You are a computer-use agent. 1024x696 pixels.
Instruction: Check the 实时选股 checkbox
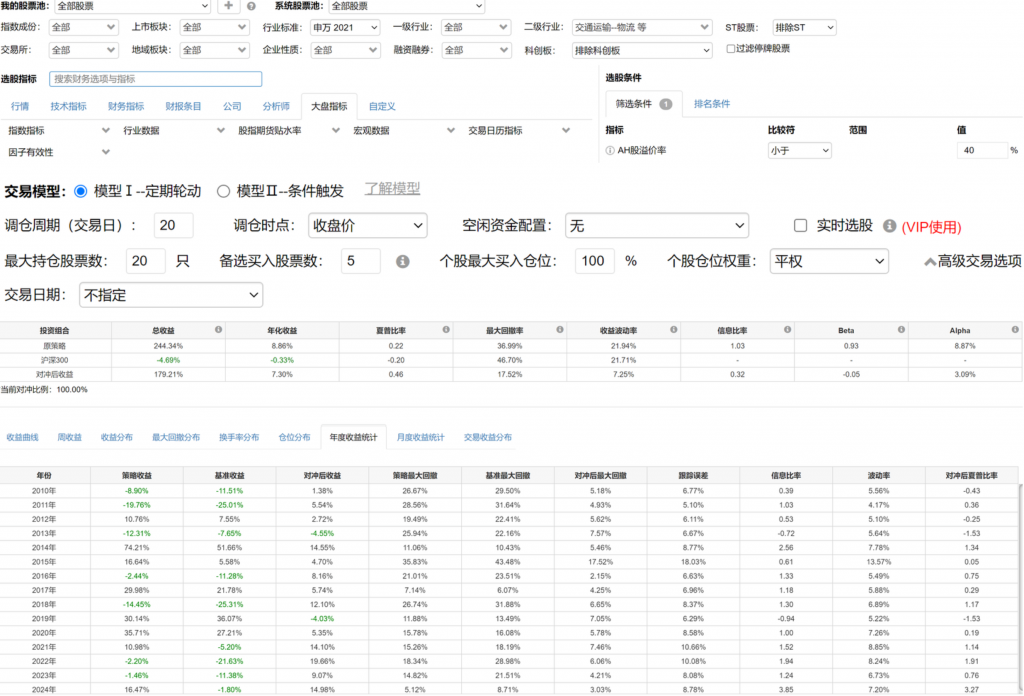point(800,226)
